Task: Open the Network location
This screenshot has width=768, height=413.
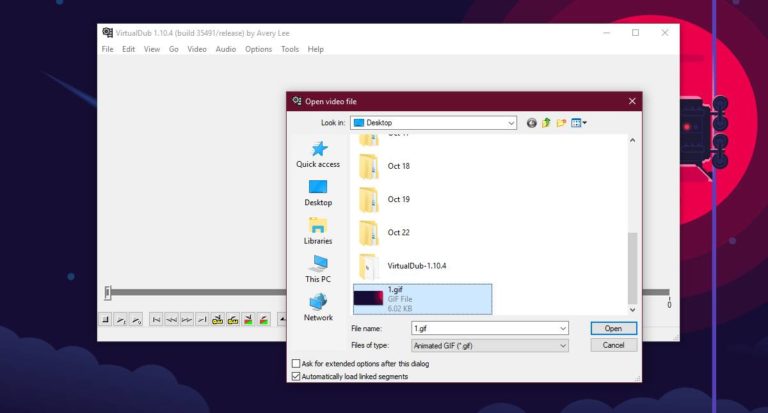Action: (318, 307)
